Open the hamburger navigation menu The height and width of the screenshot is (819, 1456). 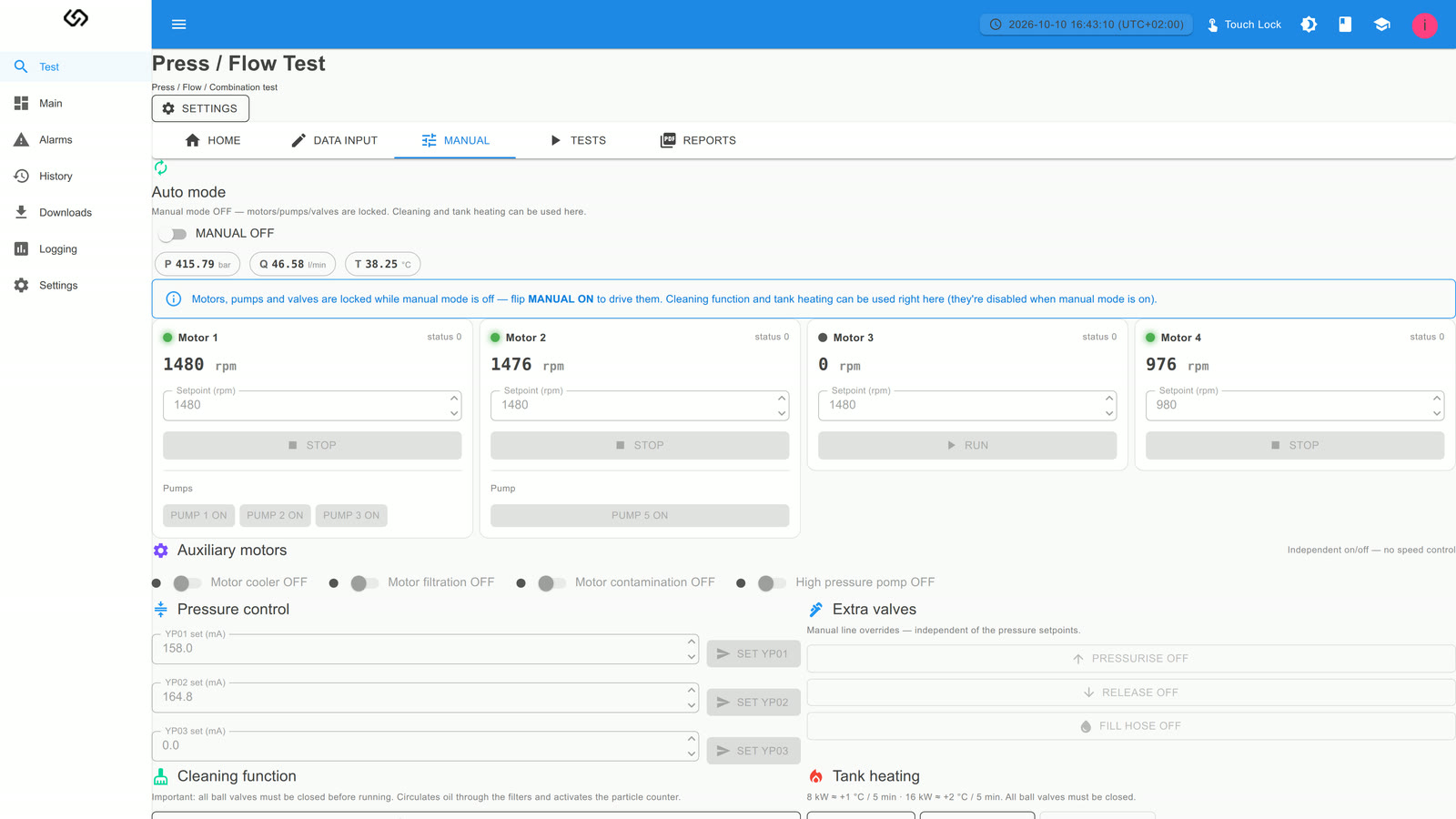coord(178,25)
